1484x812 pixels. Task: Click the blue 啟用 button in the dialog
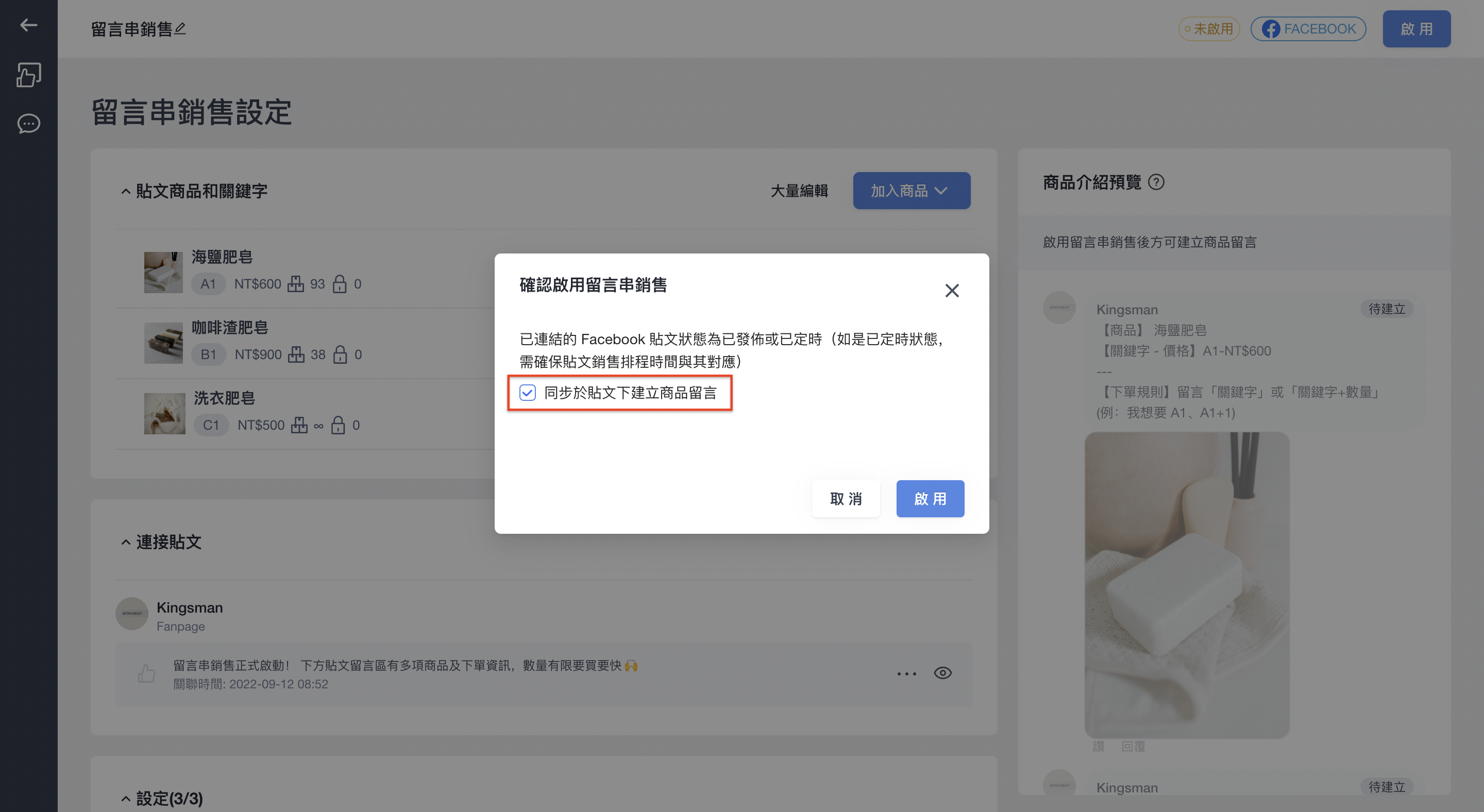(930, 498)
